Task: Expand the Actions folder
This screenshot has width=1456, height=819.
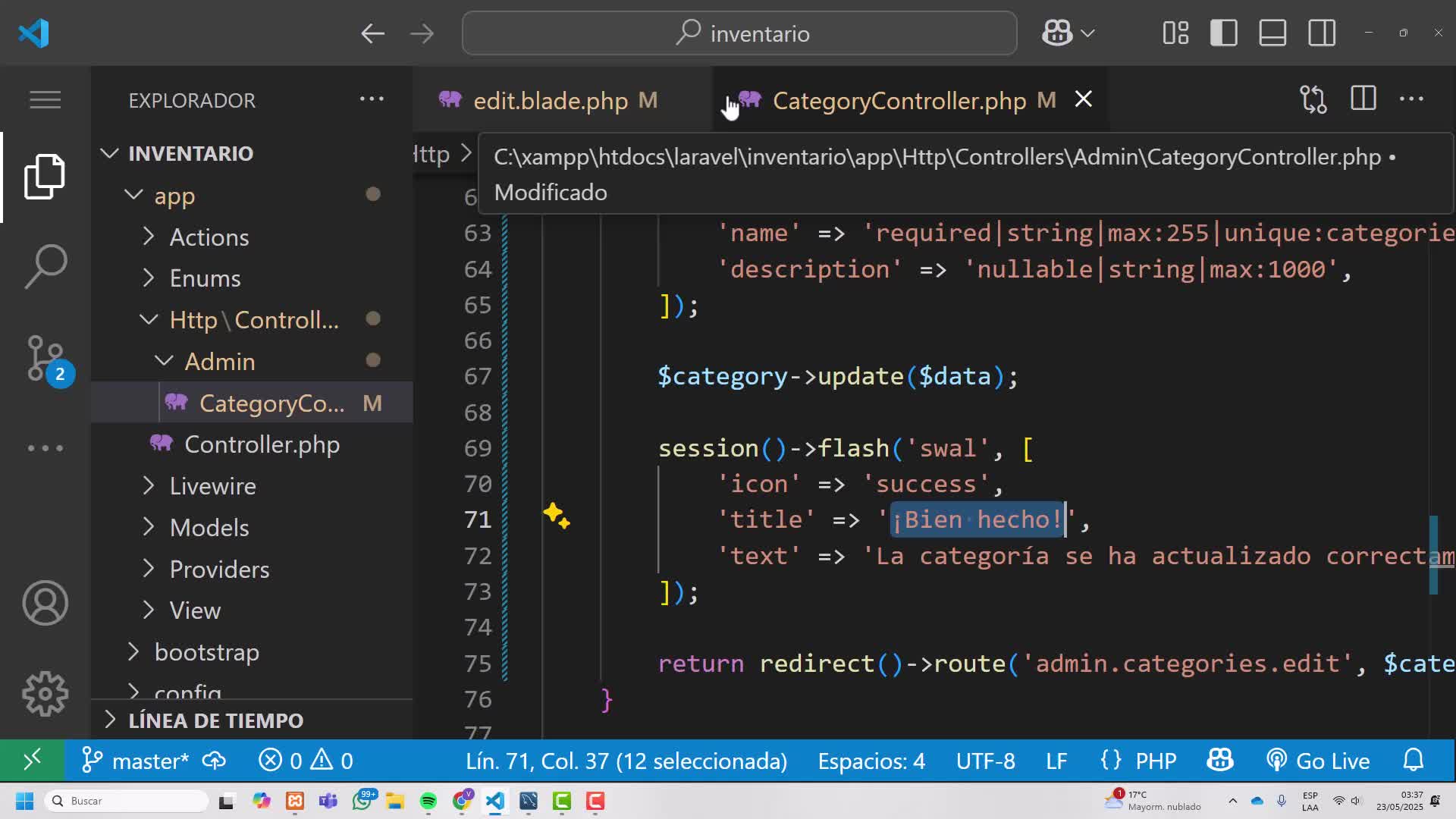Action: 252,237
